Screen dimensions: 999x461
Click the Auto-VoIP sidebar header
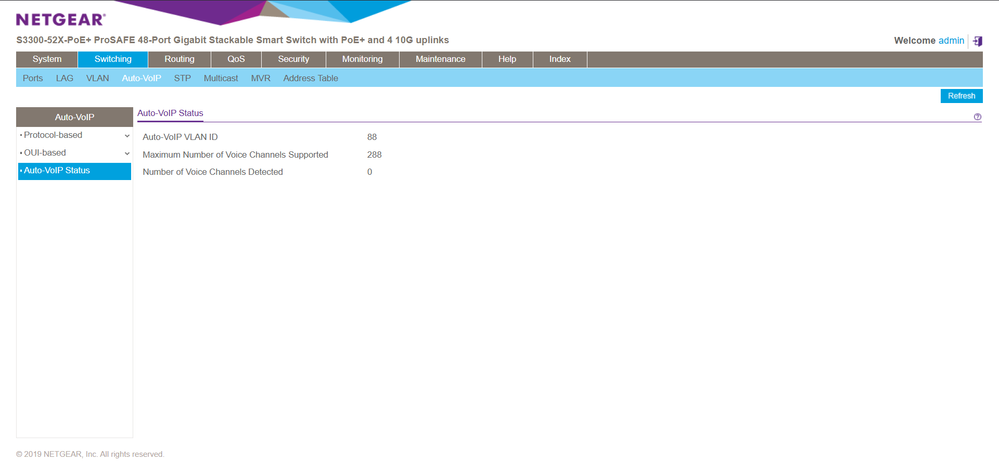click(x=75, y=117)
